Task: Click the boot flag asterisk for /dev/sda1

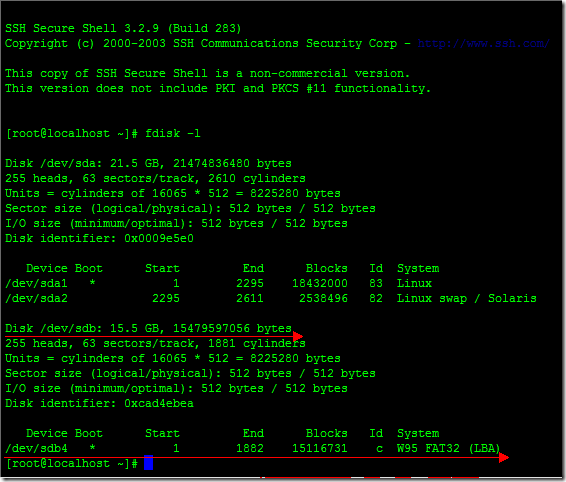Action: pyautogui.click(x=92, y=283)
